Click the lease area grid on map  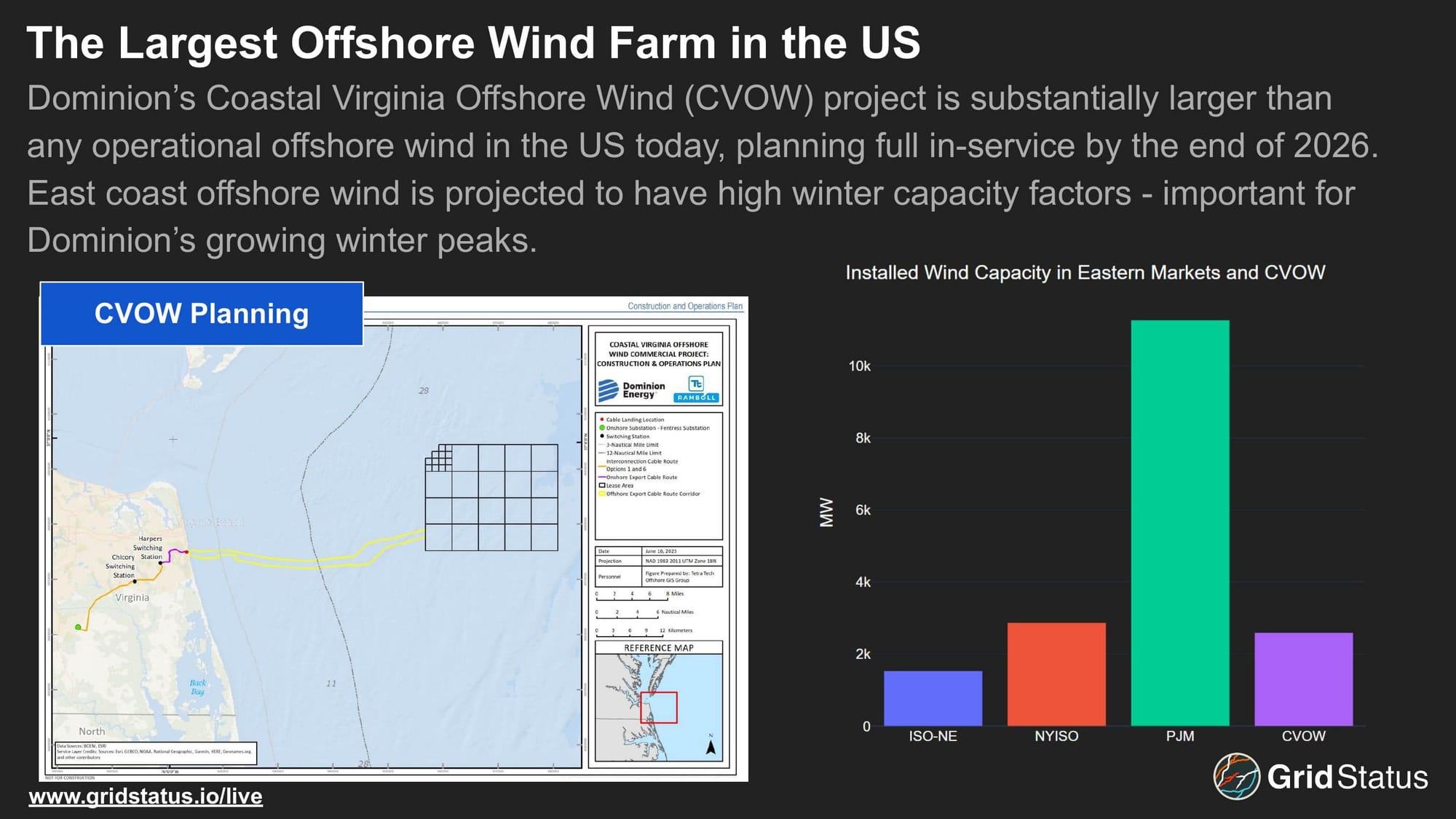pyautogui.click(x=491, y=497)
